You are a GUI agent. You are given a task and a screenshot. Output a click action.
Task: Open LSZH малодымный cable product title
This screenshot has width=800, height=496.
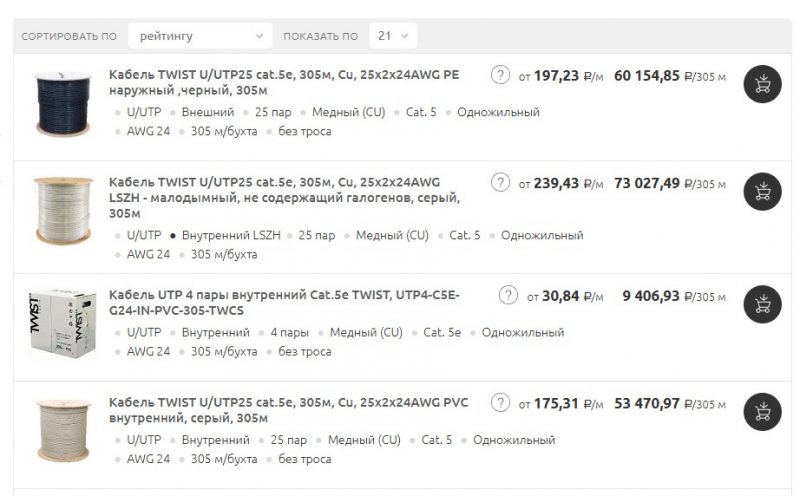(284, 198)
